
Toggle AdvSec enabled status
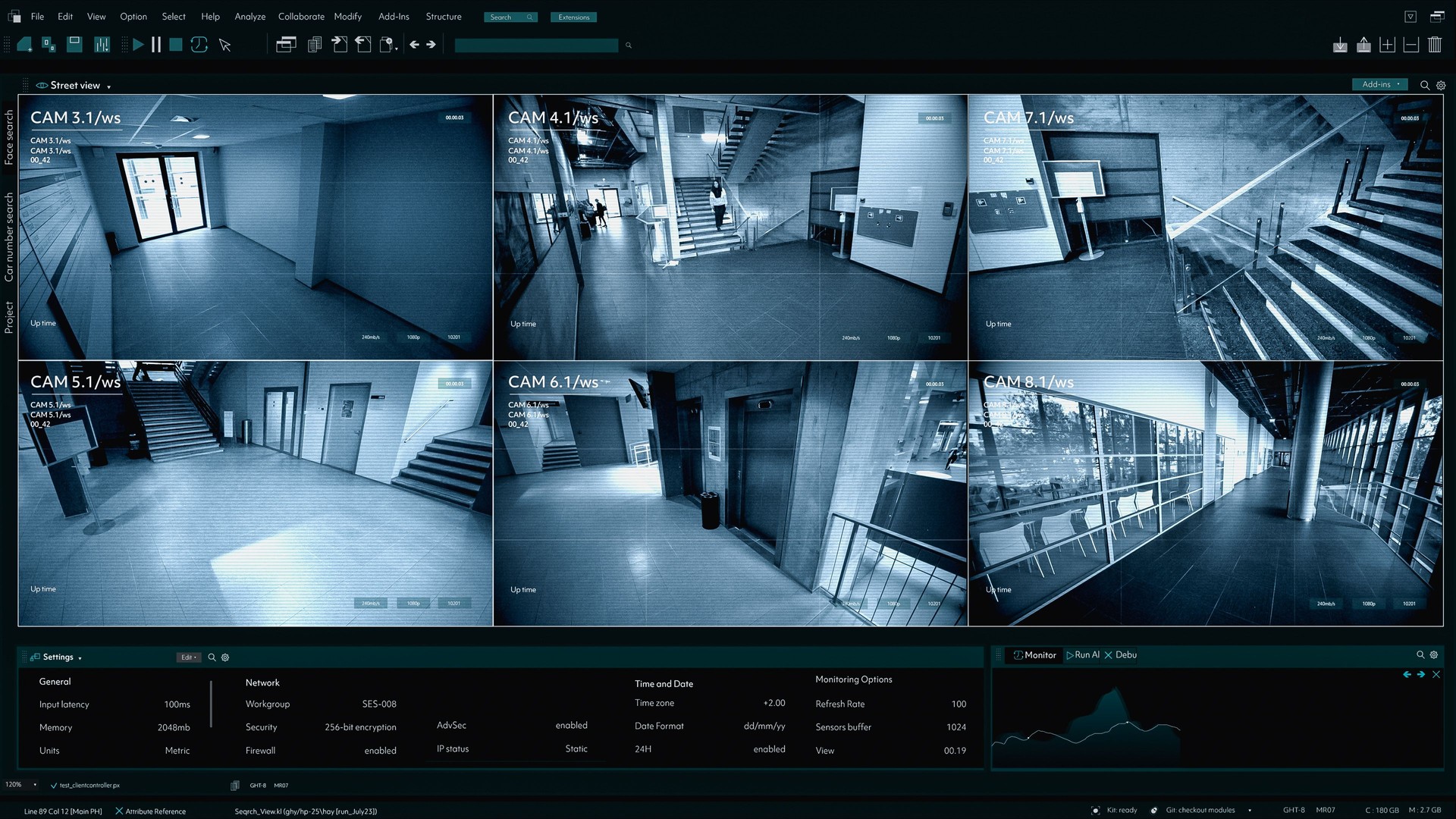point(571,725)
